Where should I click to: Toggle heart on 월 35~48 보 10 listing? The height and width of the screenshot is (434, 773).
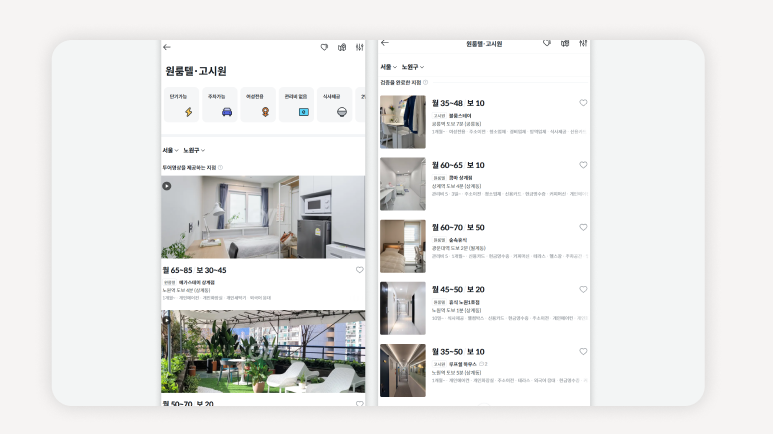(583, 103)
